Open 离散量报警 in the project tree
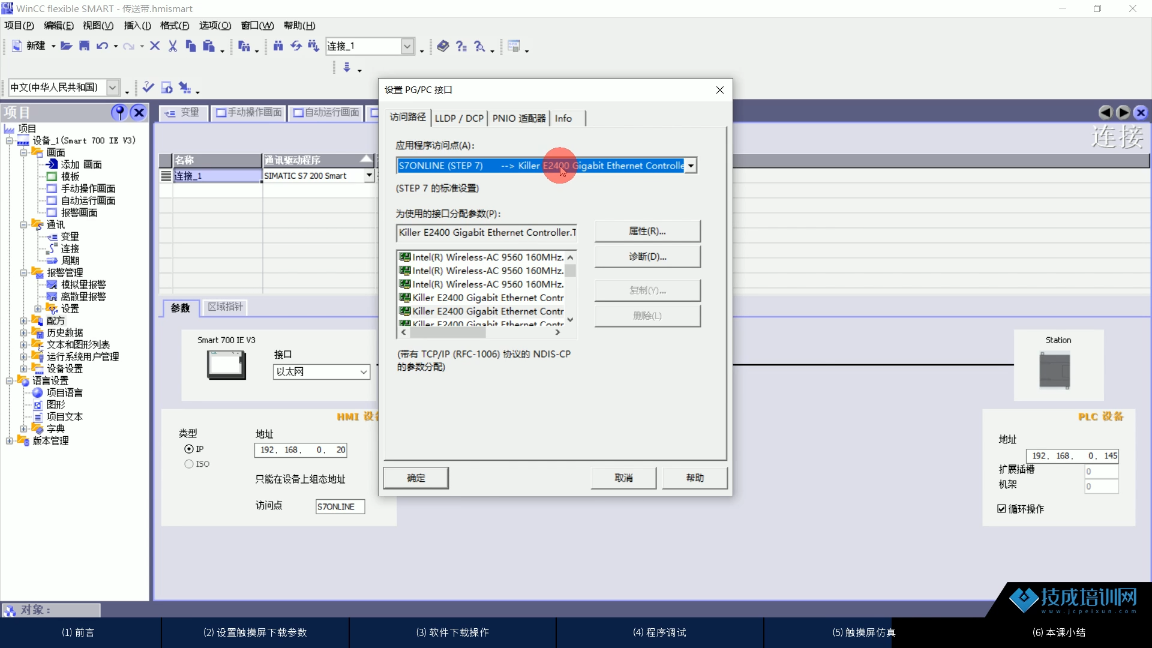Screen dimensions: 1152x648 tap(83, 296)
